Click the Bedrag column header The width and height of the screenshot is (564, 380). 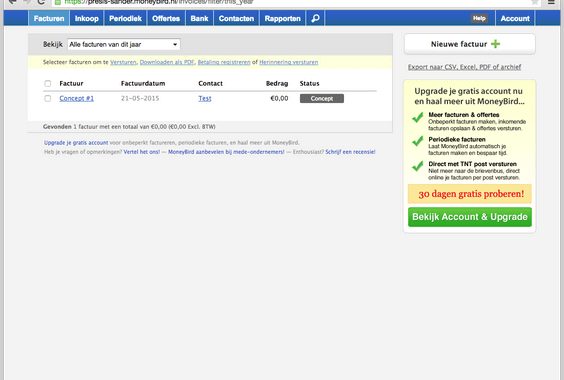[277, 83]
